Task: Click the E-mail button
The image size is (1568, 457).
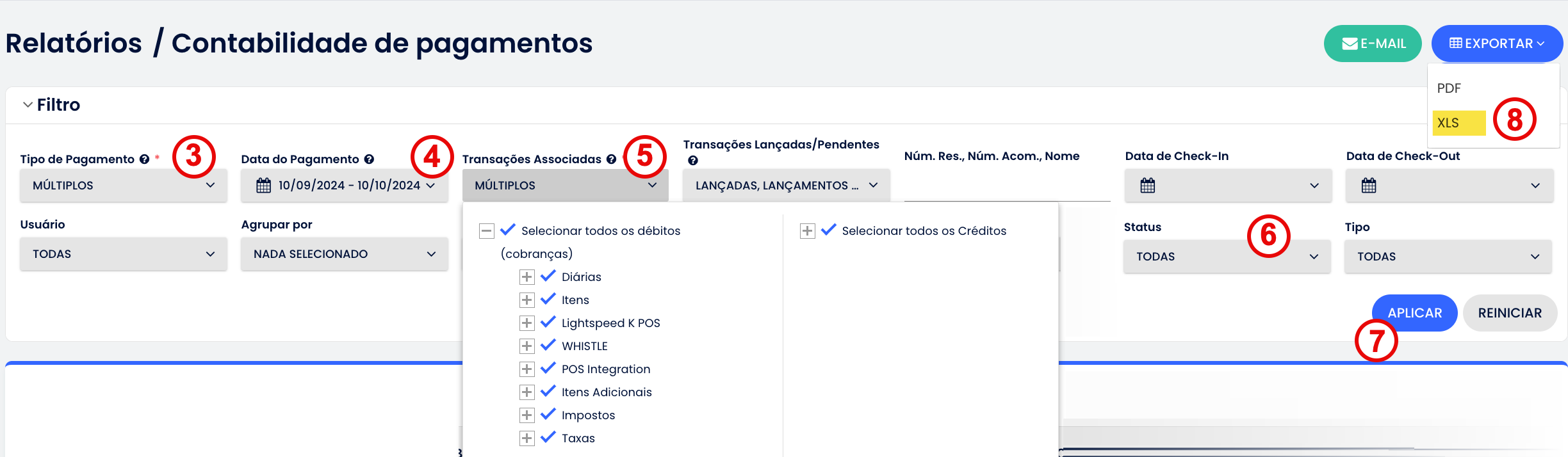Action: point(1372,44)
